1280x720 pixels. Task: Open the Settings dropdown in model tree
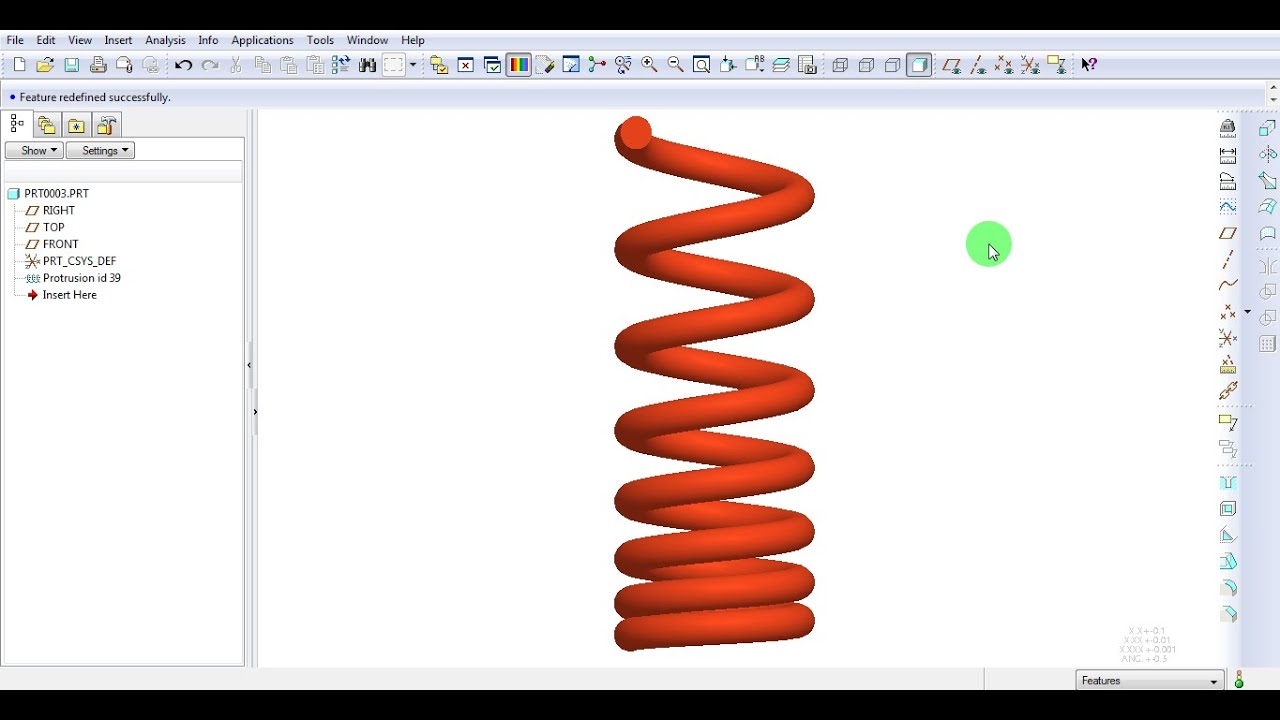coord(100,150)
